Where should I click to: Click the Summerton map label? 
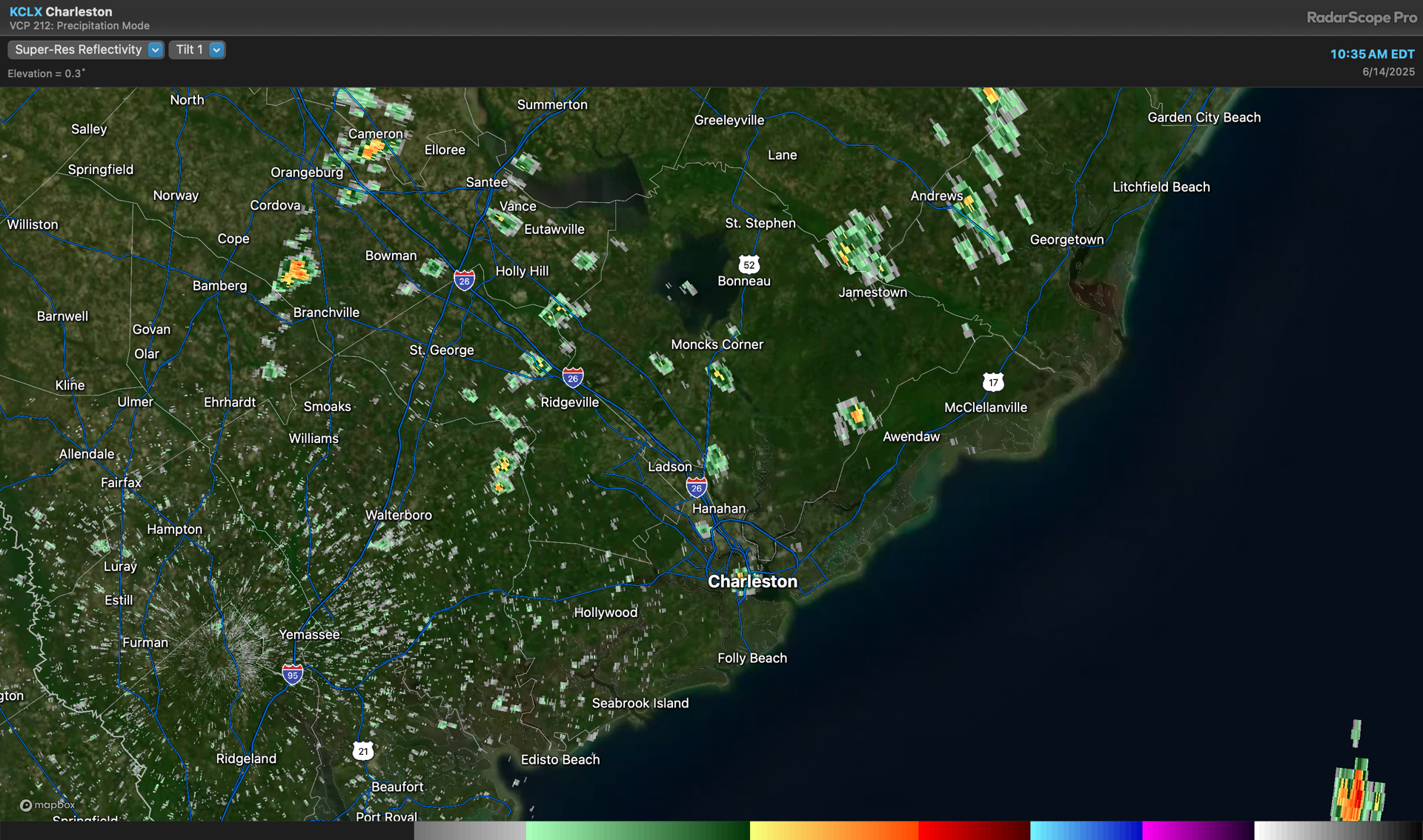point(552,104)
